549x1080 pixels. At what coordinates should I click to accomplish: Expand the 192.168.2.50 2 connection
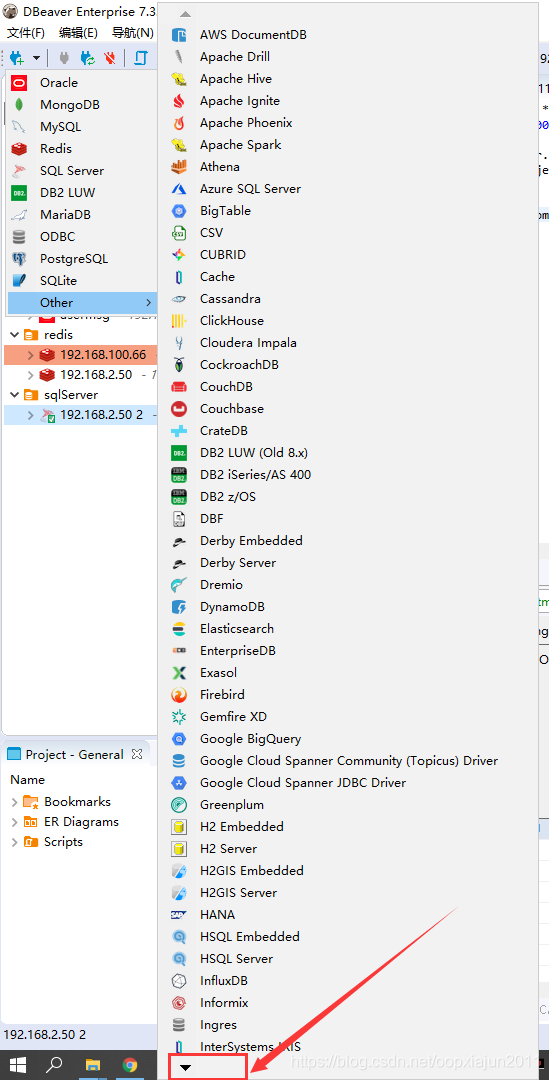(30, 415)
